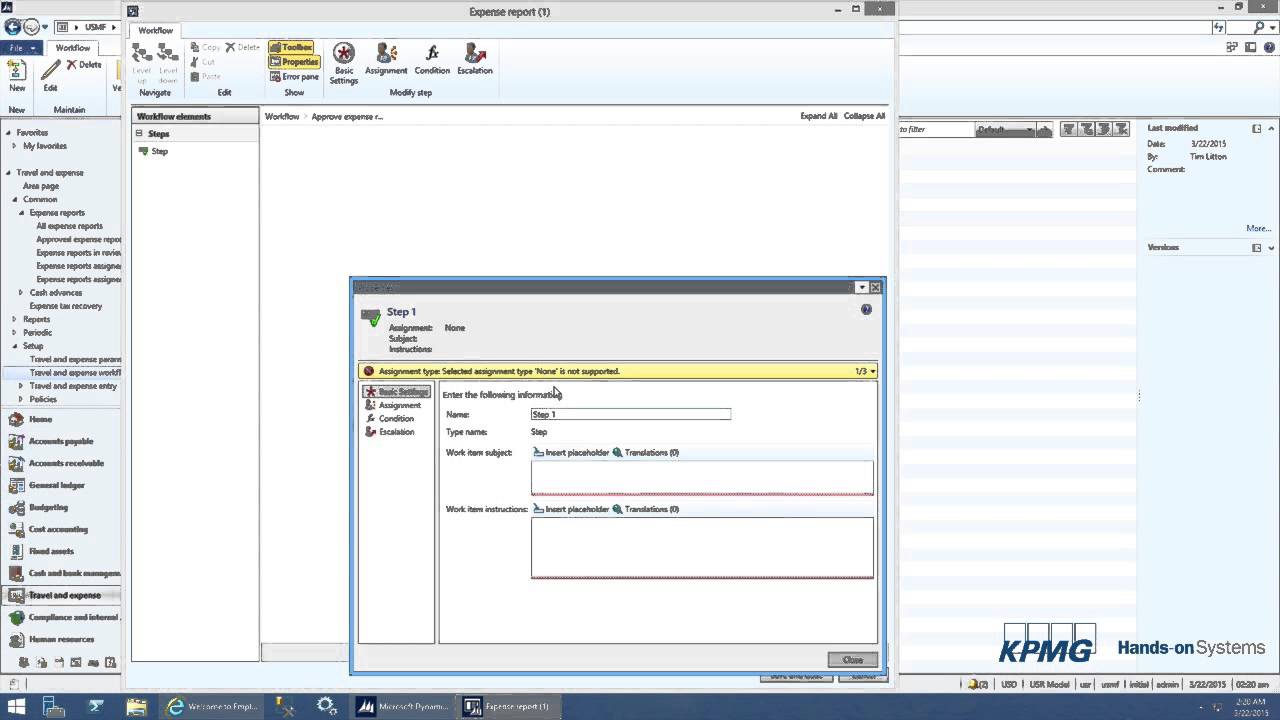
Task: Toggle the Properties pane
Action: (293, 62)
